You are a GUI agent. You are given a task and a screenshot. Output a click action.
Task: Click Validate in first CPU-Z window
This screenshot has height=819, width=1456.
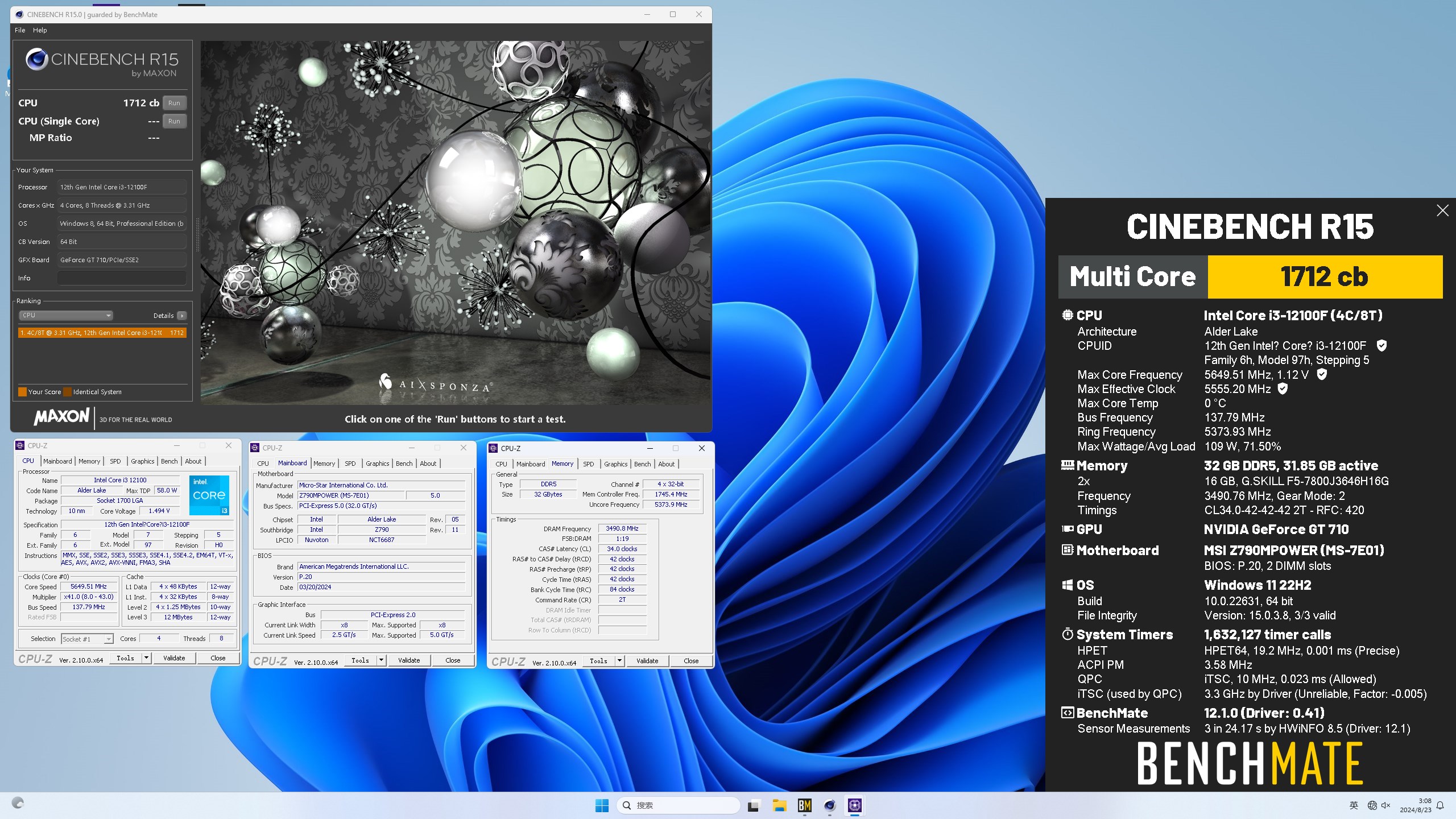174,658
